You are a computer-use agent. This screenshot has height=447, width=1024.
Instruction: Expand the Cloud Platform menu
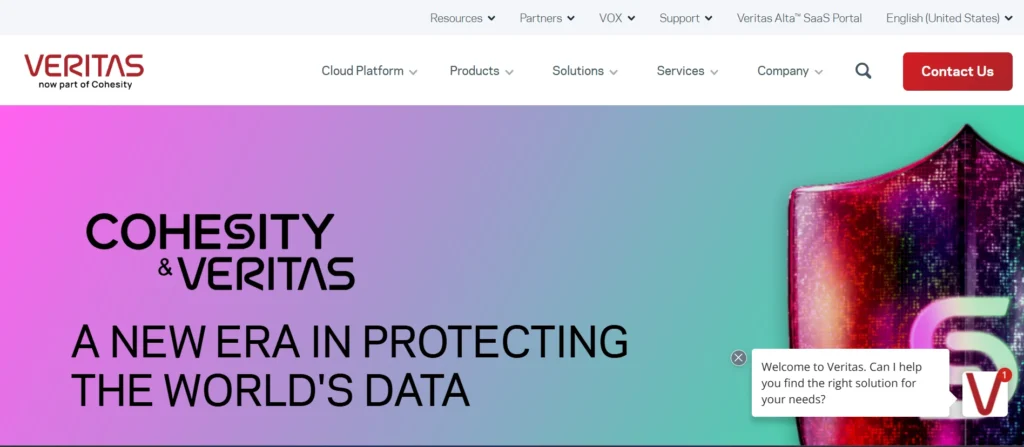pyautogui.click(x=370, y=71)
